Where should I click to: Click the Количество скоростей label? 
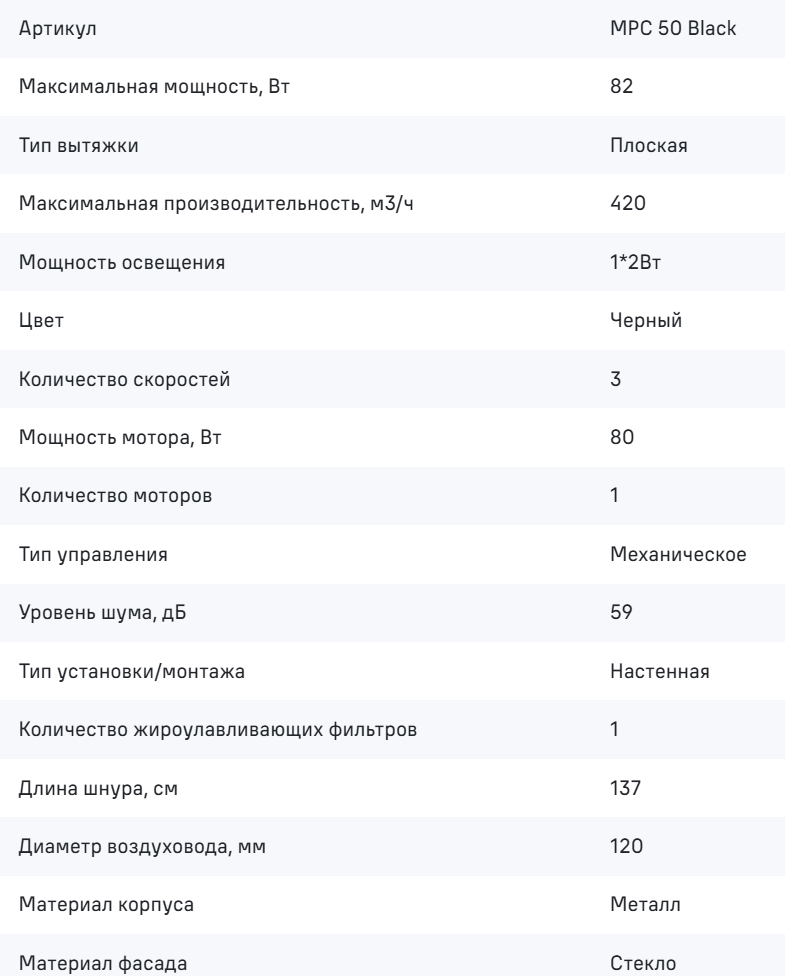coord(125,379)
